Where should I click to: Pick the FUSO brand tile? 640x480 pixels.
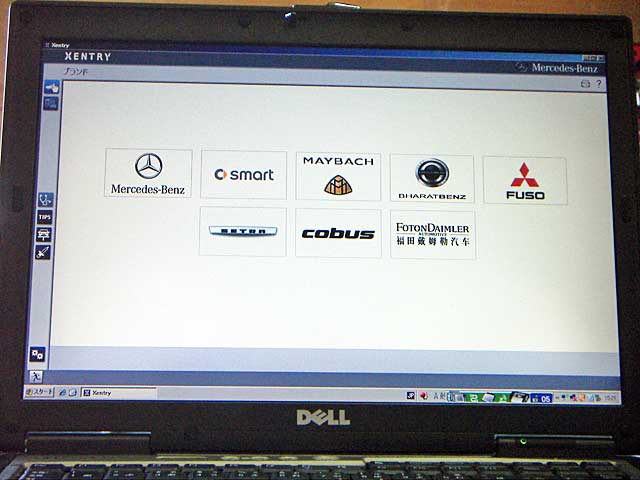[525, 180]
